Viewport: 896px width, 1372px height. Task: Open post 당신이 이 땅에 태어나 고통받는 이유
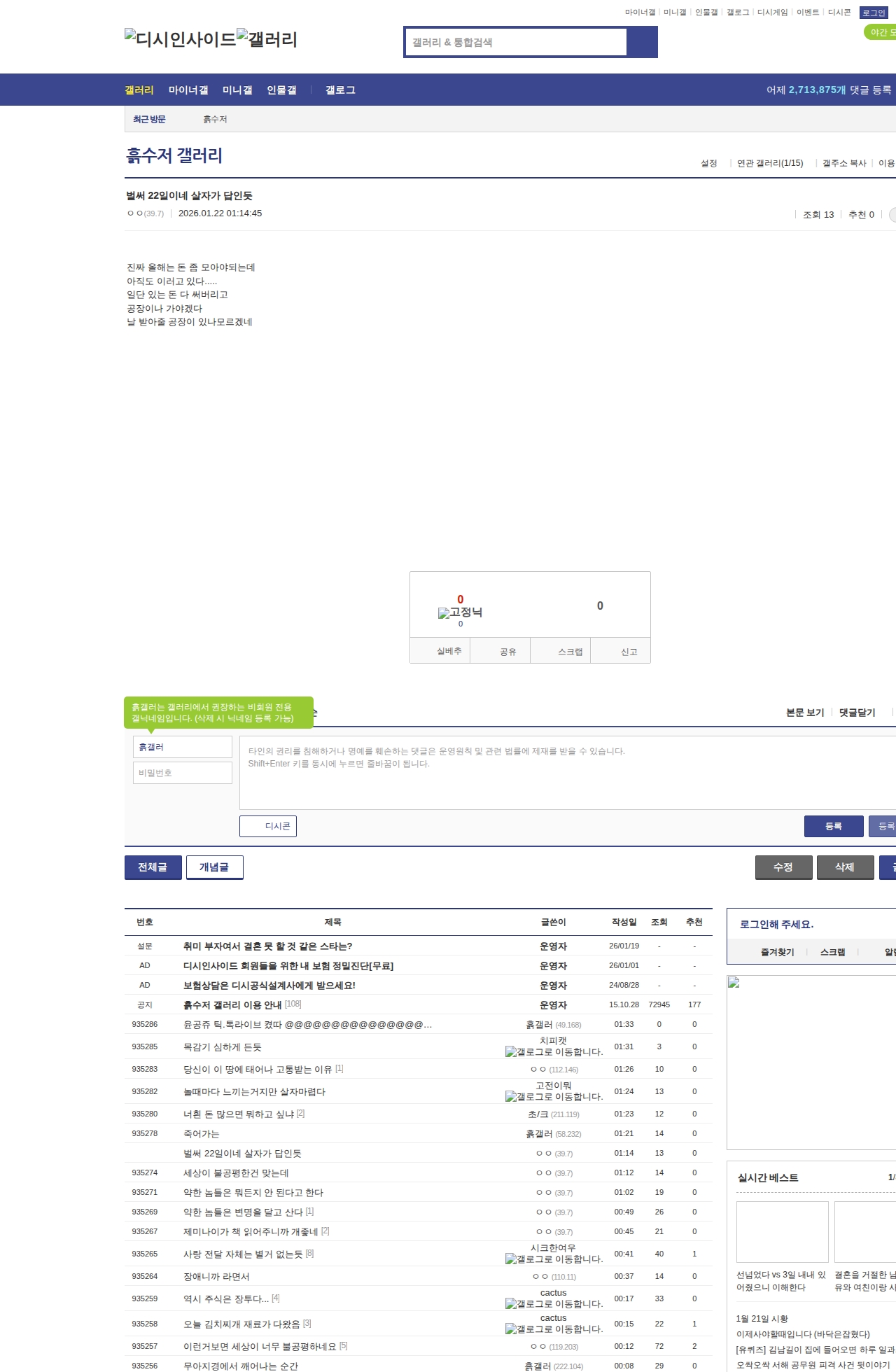tap(258, 1070)
